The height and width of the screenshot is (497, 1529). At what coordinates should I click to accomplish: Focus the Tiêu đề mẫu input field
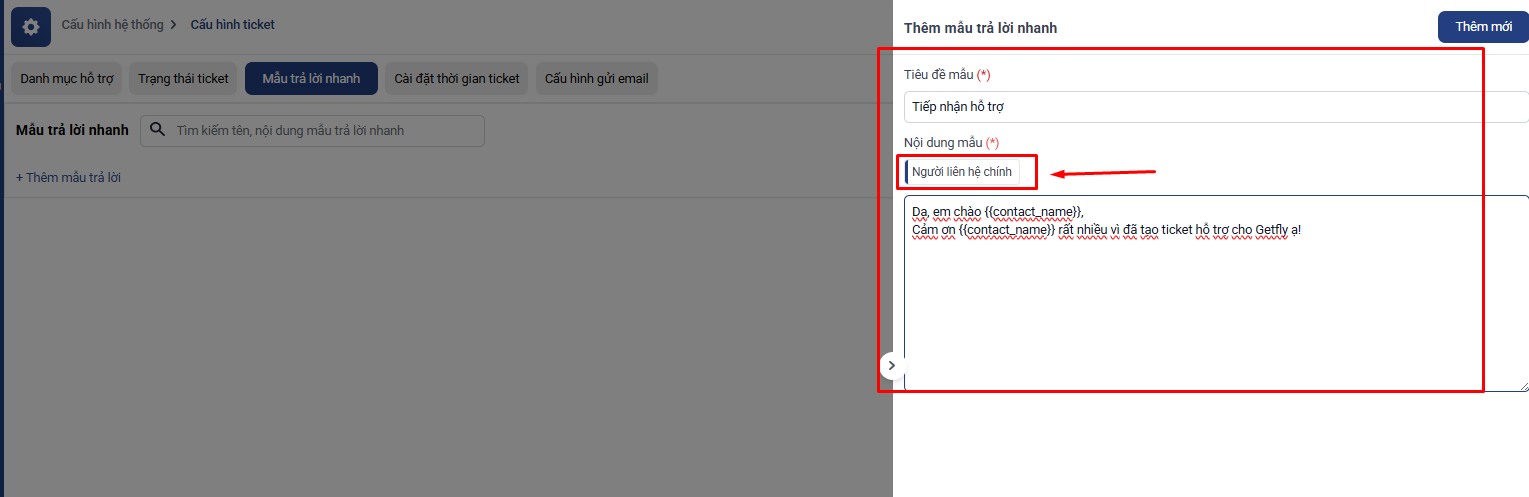coord(1200,107)
